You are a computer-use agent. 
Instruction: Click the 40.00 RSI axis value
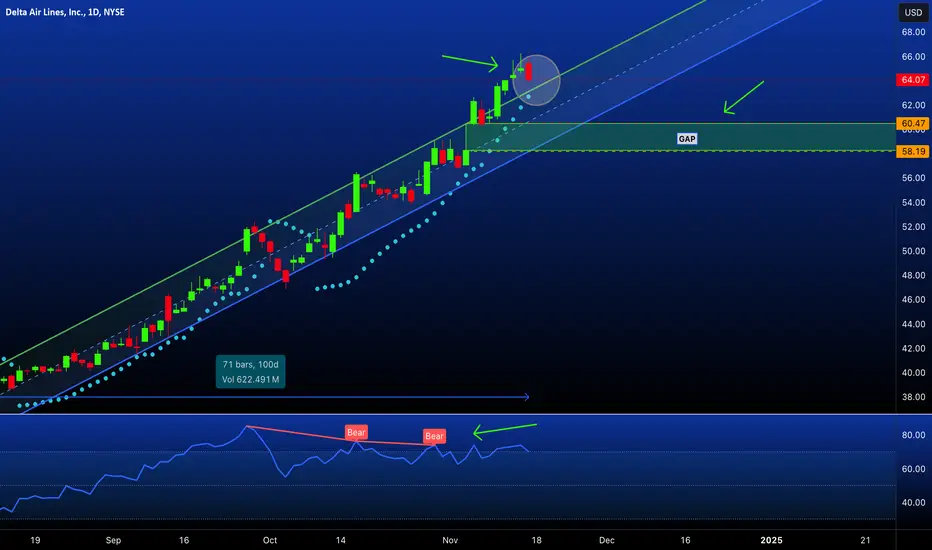913,502
